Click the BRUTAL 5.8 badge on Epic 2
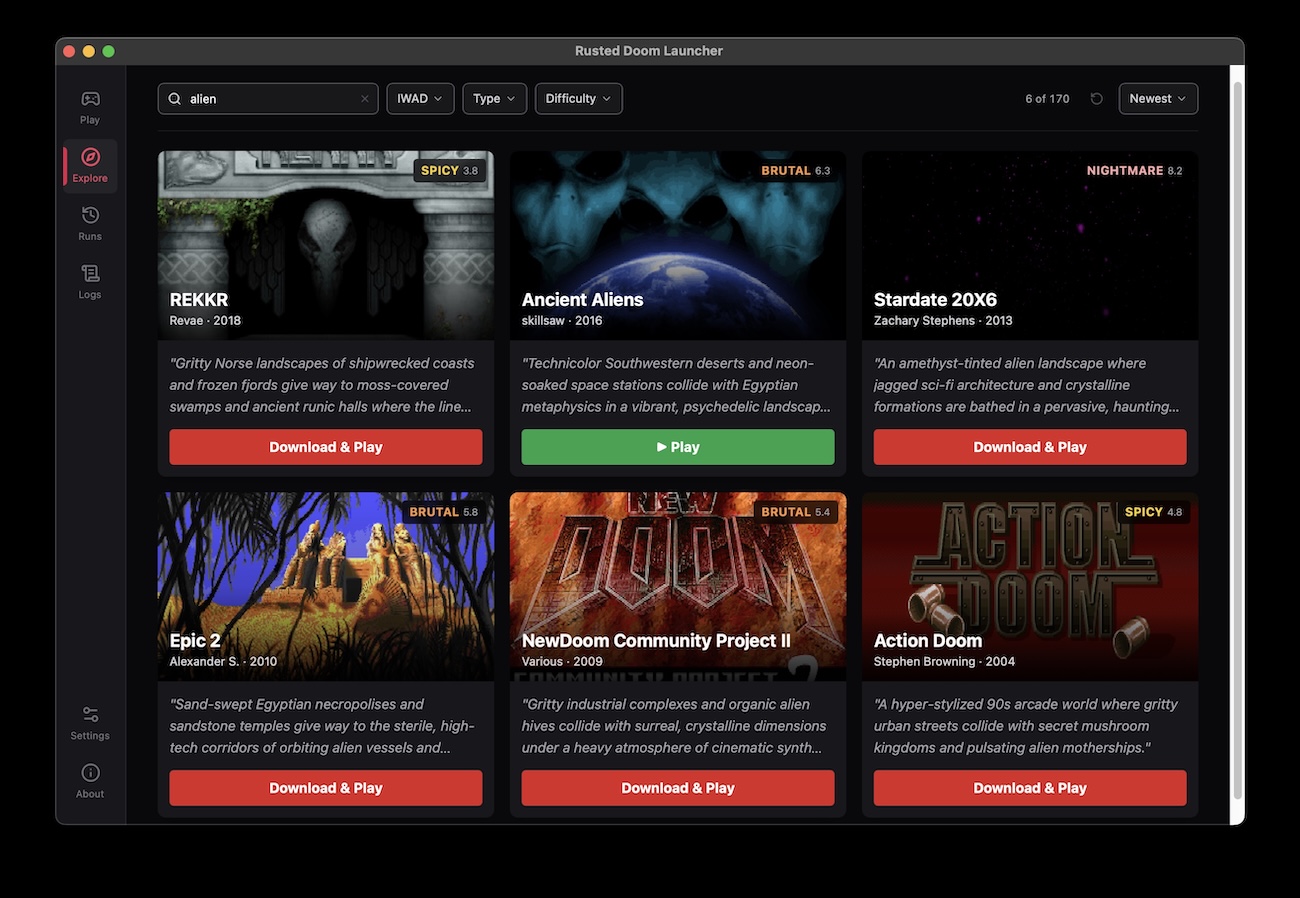The height and width of the screenshot is (898, 1300). tap(444, 512)
